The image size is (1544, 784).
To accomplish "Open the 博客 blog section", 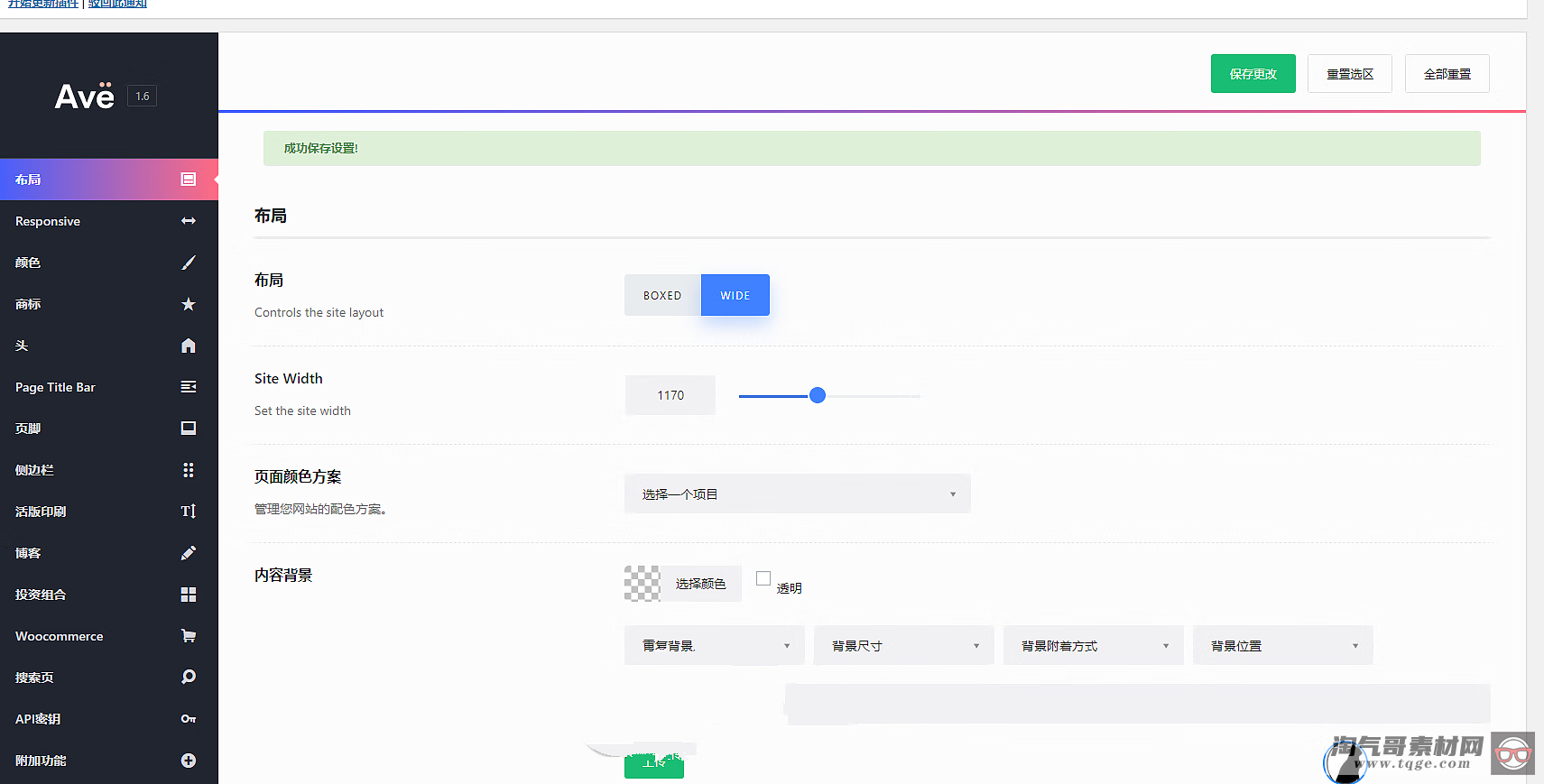I will tap(109, 553).
